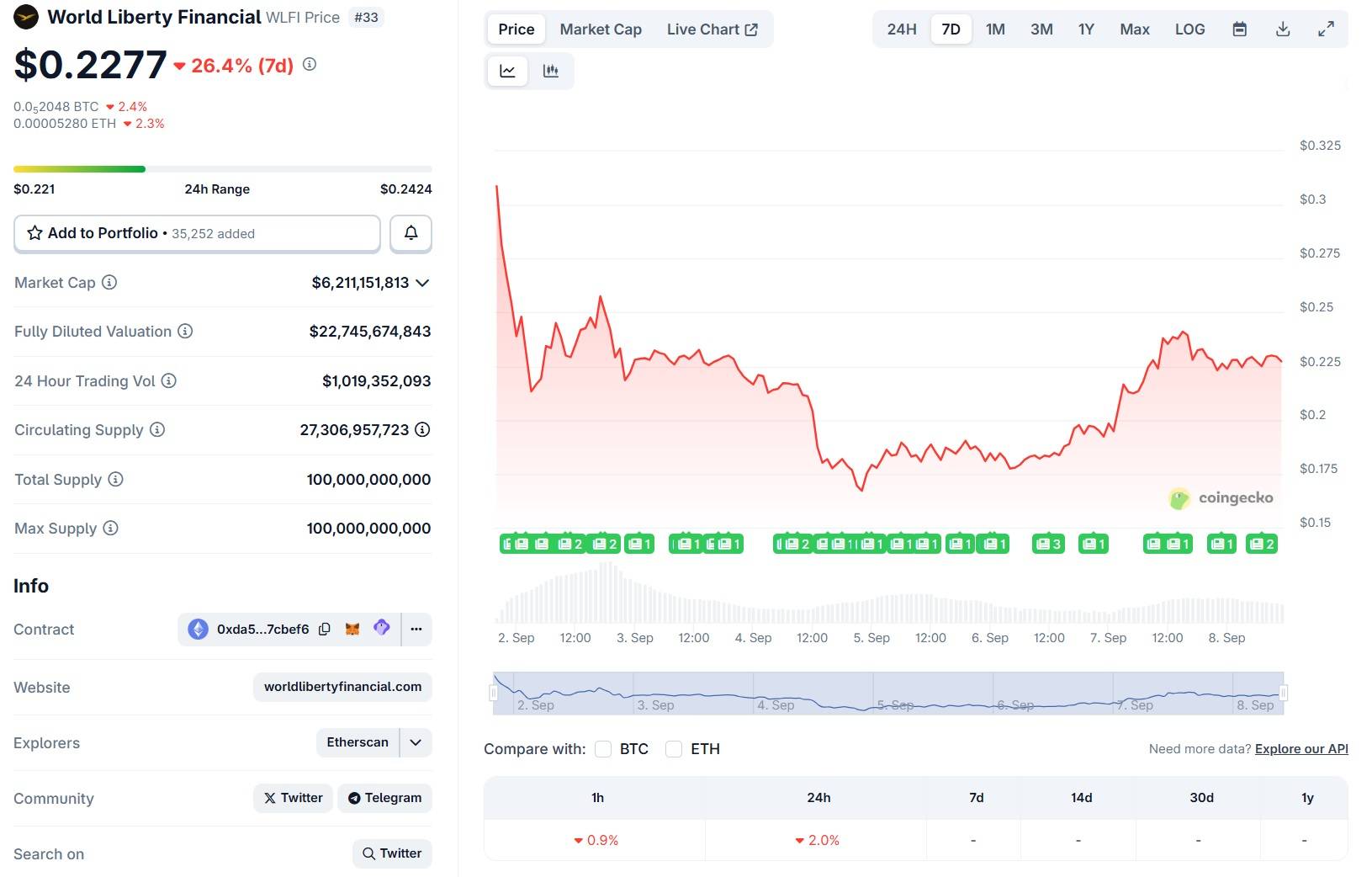The height and width of the screenshot is (877, 1372).
Task: Expand the Explorers dropdown arrow
Action: 416,742
